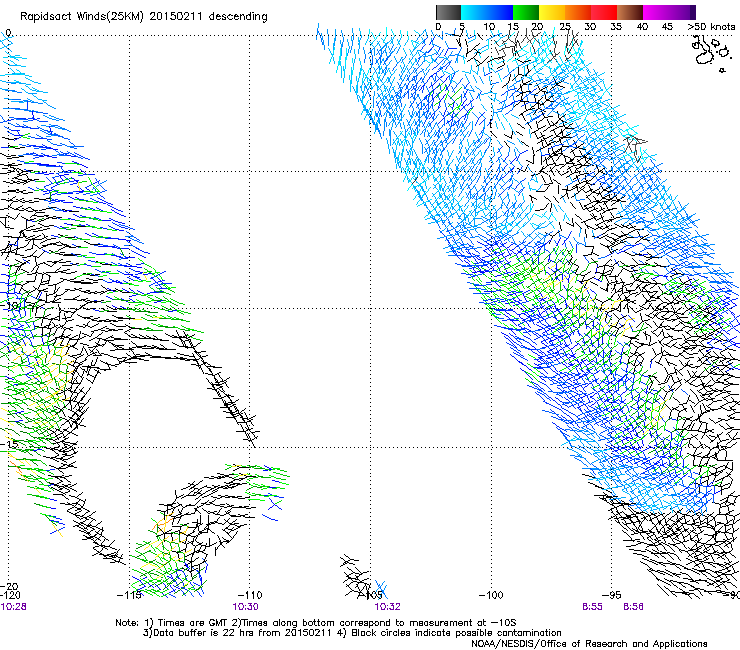740x650 pixels.
Task: Click the '-110' longitude axis label
Action: pyautogui.click(x=250, y=595)
